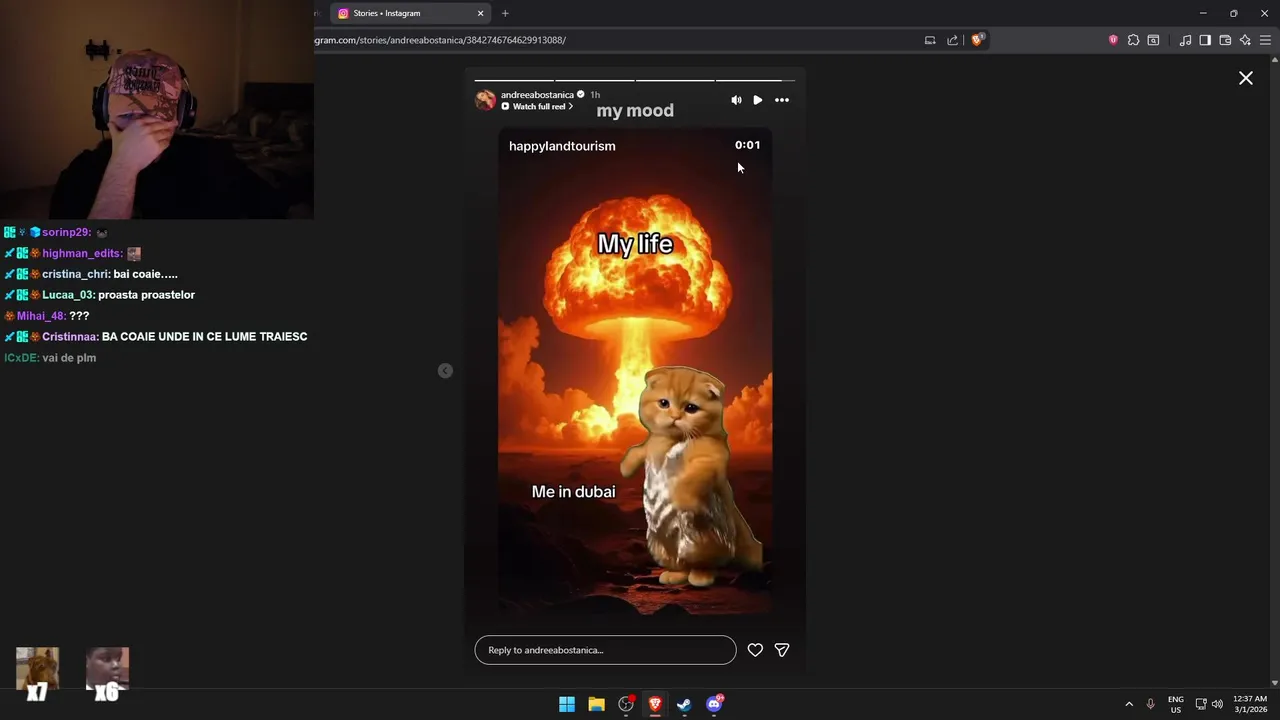Image resolution: width=1280 pixels, height=720 pixels.
Task: Click the 'Me in dubai' caption text
Action: [x=573, y=492]
